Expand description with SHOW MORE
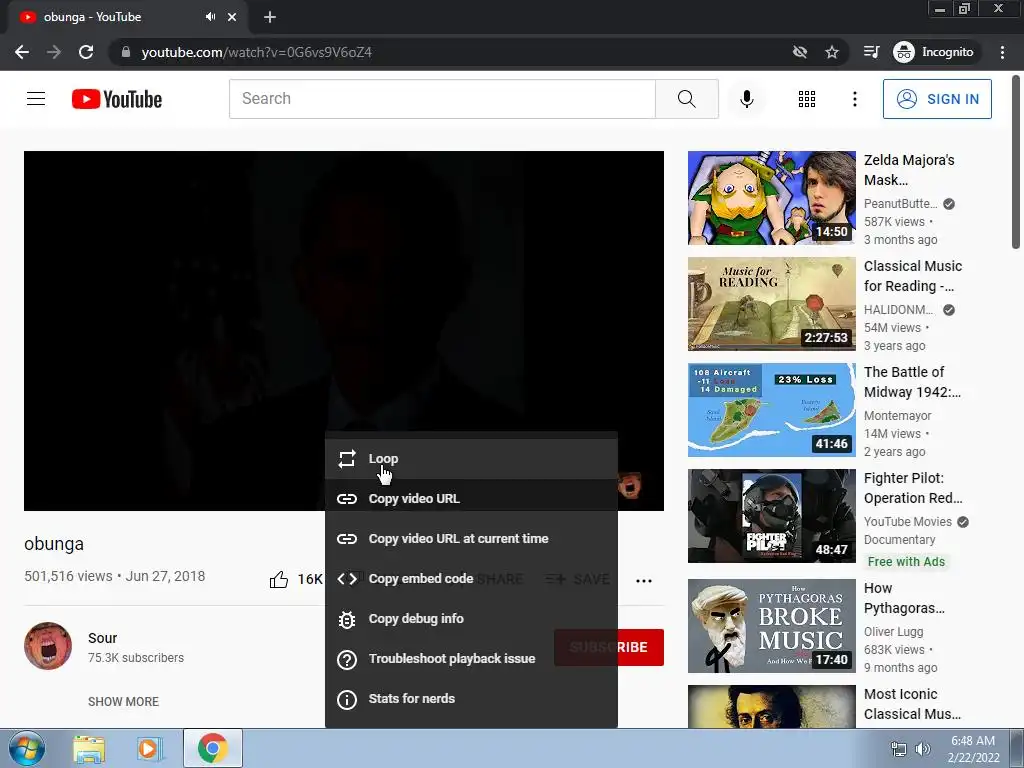 [123, 701]
